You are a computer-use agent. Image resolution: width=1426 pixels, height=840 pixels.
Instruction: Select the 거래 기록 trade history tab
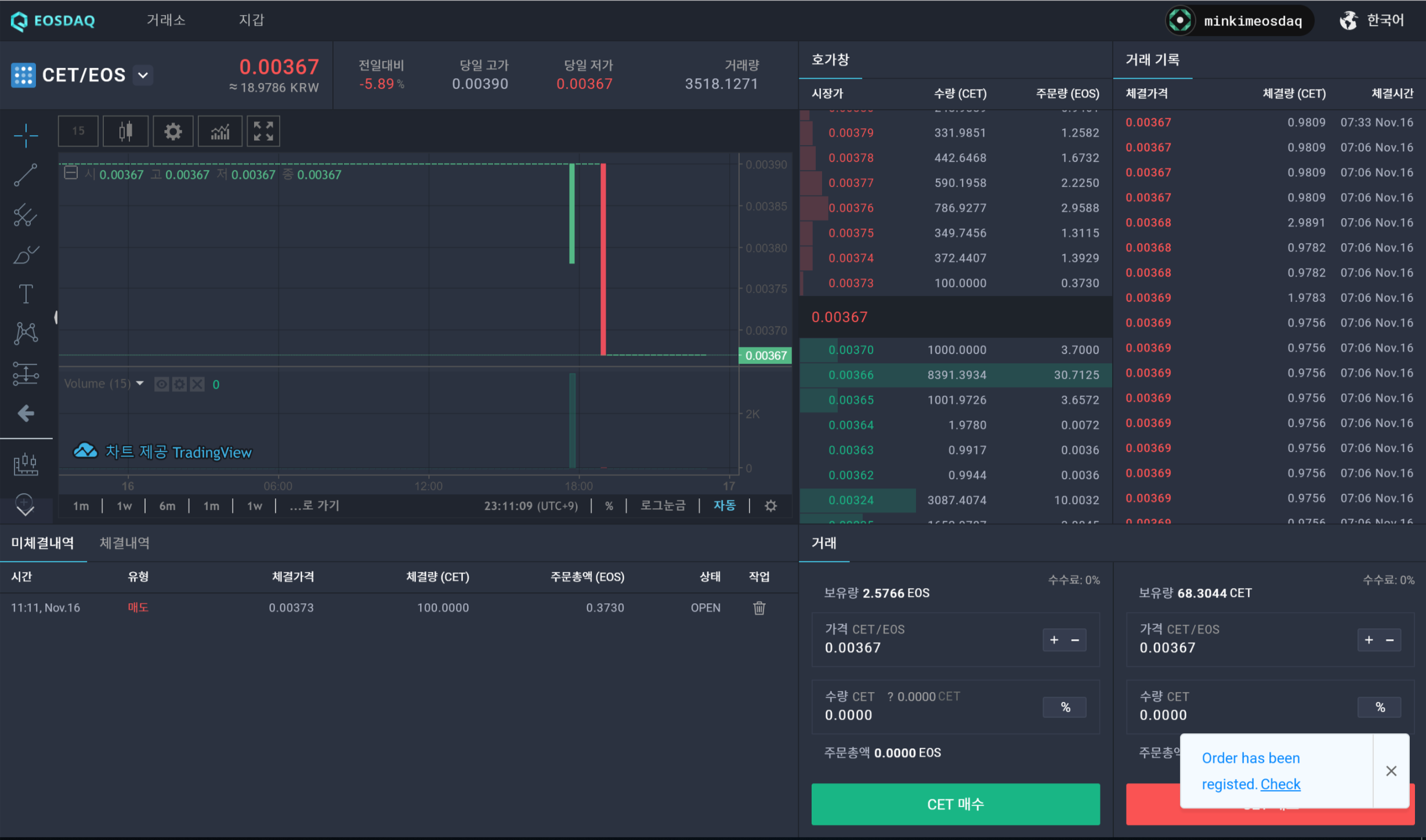tap(1152, 60)
